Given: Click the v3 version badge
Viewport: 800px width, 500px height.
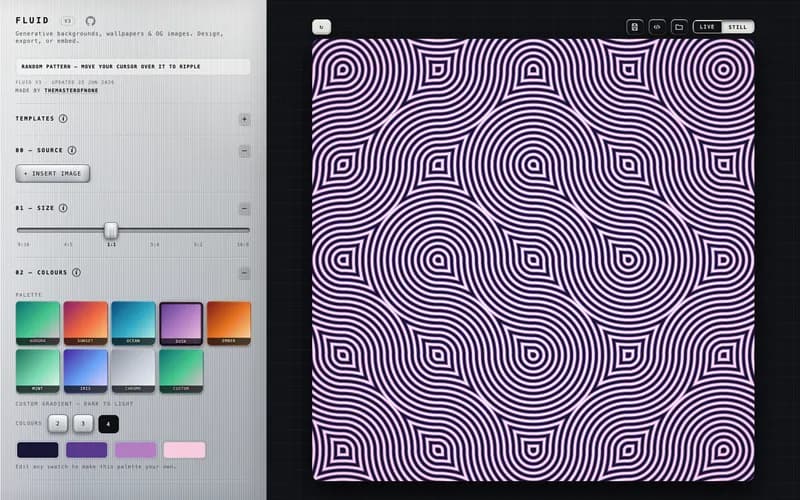Looking at the screenshot, I should 67,21.
